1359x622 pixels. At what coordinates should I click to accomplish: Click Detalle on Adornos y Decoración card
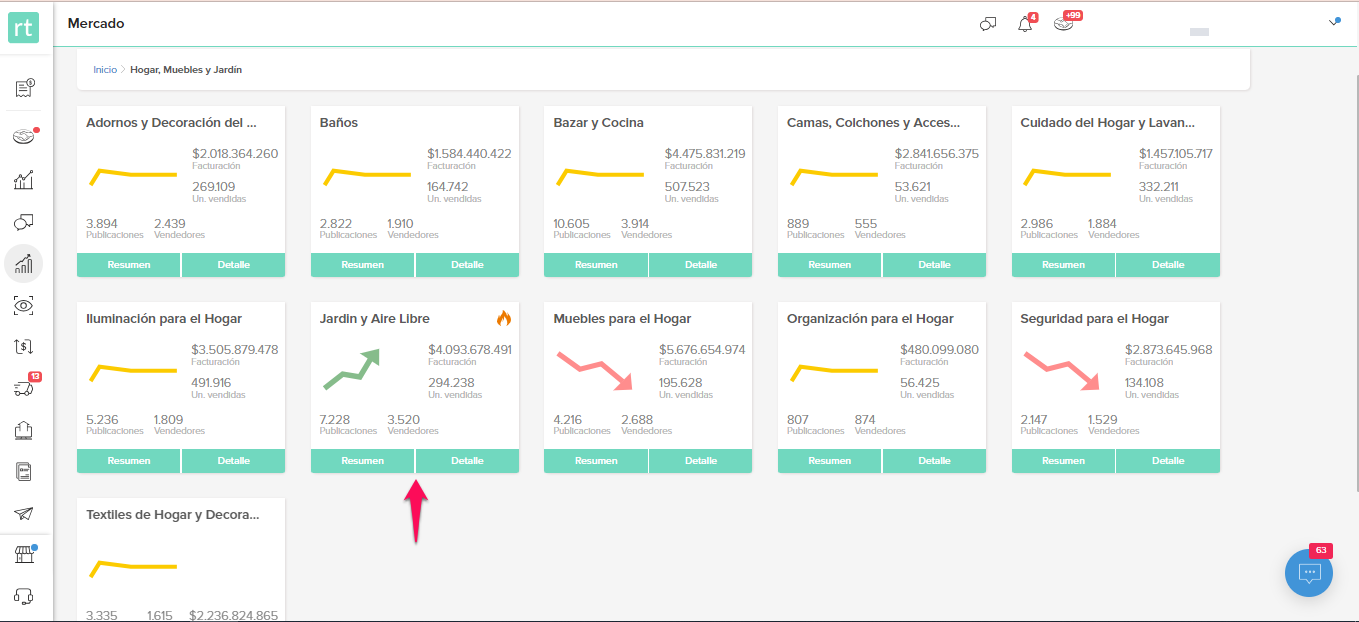click(x=233, y=265)
